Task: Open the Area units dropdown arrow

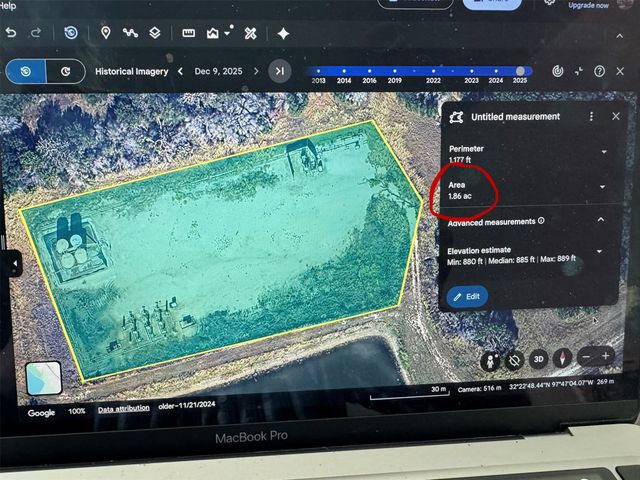Action: 602,187
